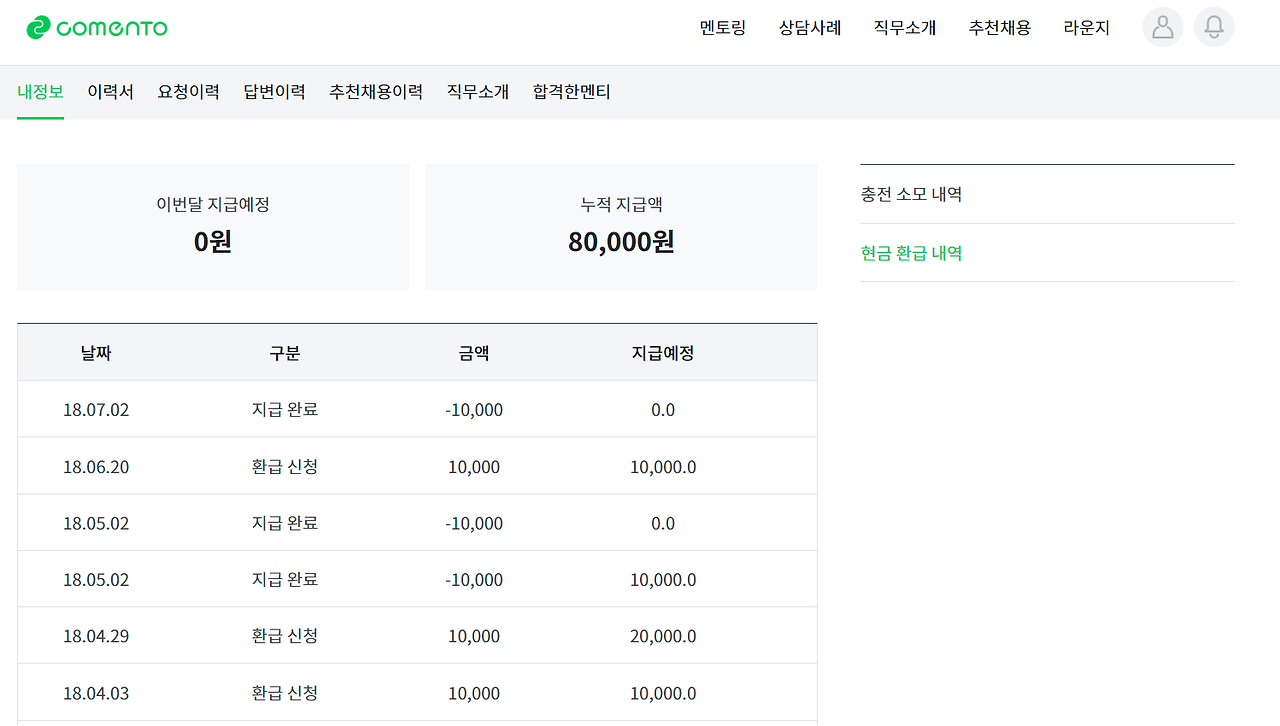The width and height of the screenshot is (1280, 726).
Task: Open the notifications bell icon
Action: [1213, 27]
